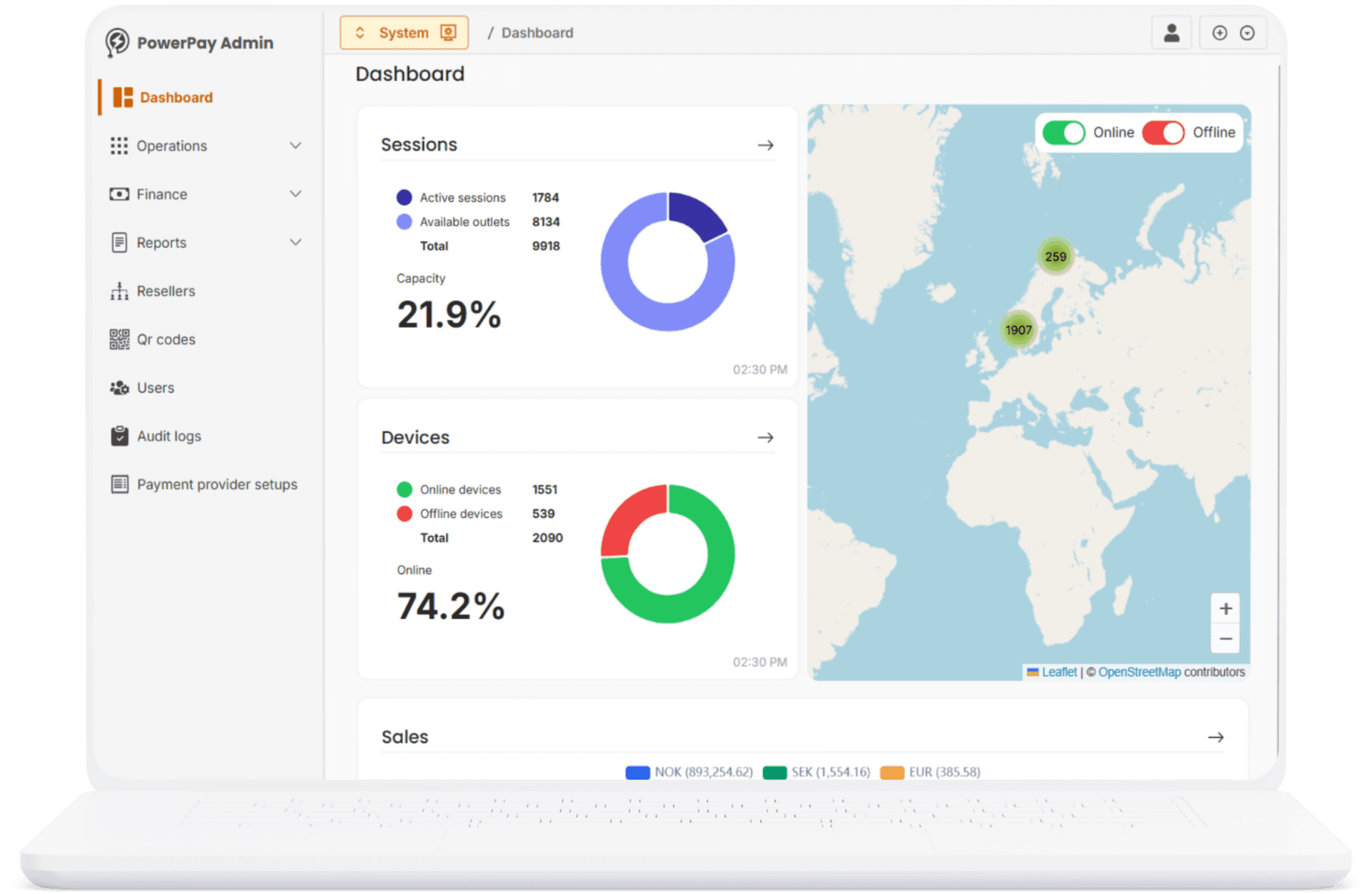The width and height of the screenshot is (1372, 894).
Task: Click the Operations label in the sidebar
Action: pyautogui.click(x=171, y=146)
